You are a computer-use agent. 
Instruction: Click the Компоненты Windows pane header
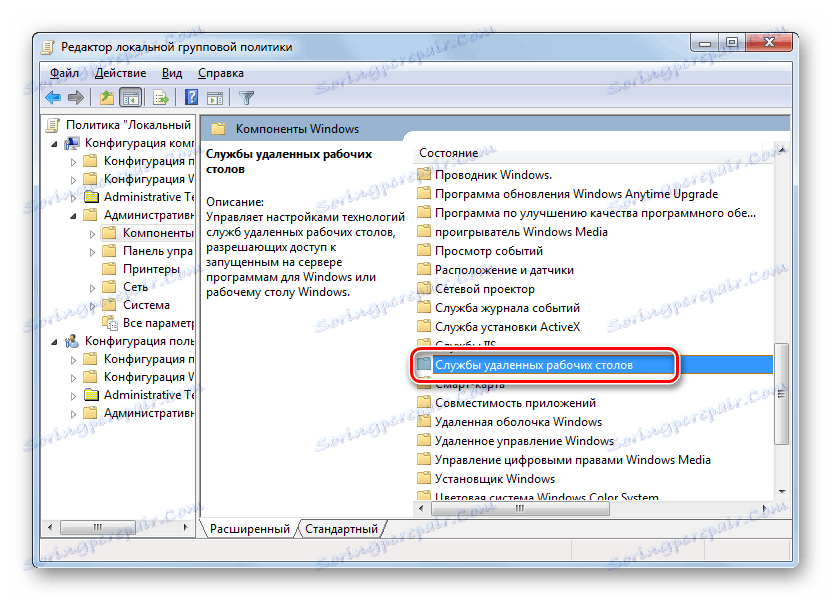[x=297, y=129]
